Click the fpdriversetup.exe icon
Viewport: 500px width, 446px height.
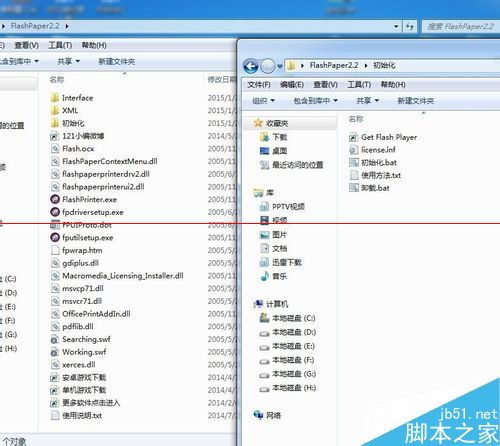click(55, 212)
